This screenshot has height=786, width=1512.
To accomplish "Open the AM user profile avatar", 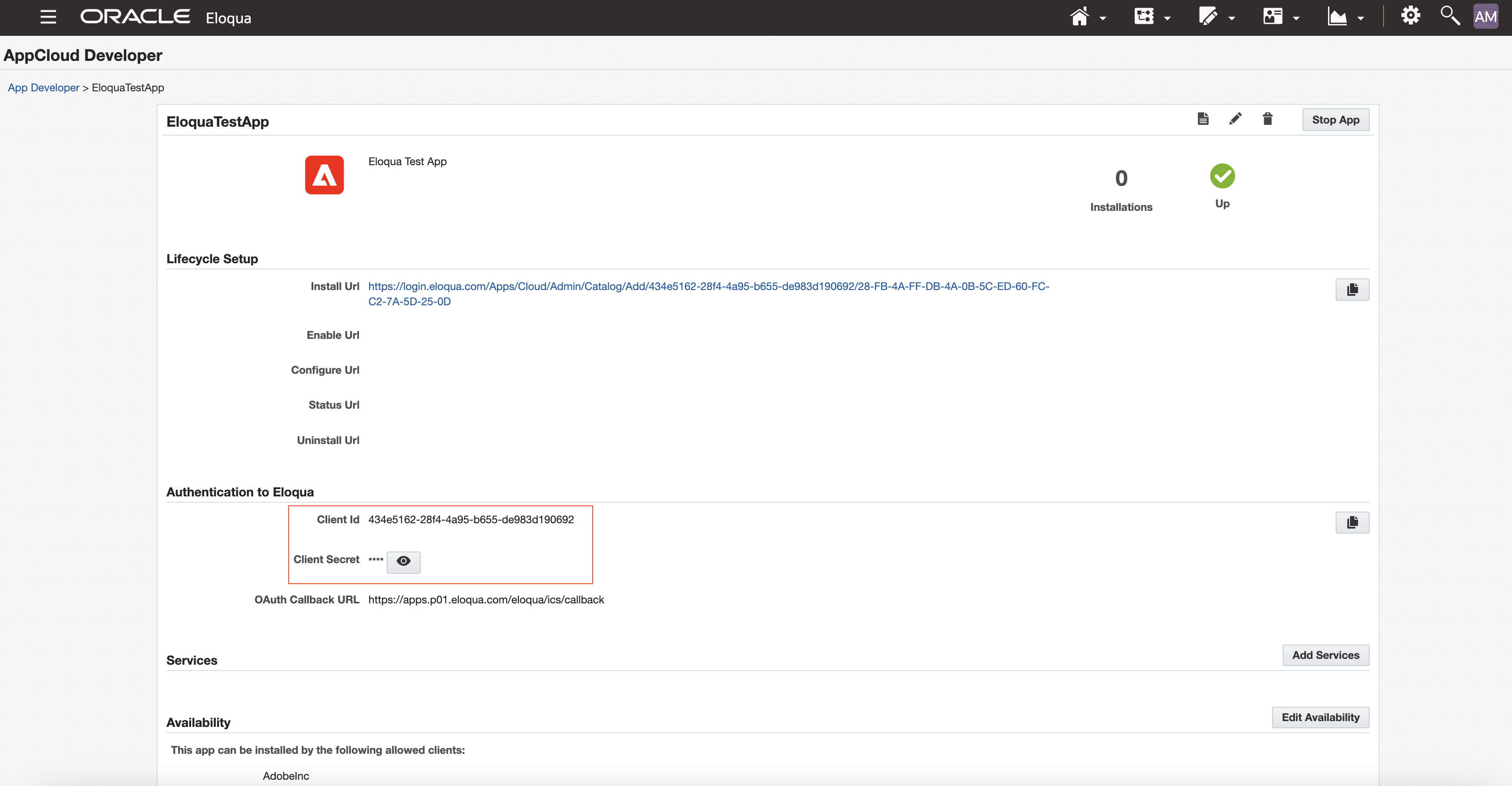I will coord(1485,17).
